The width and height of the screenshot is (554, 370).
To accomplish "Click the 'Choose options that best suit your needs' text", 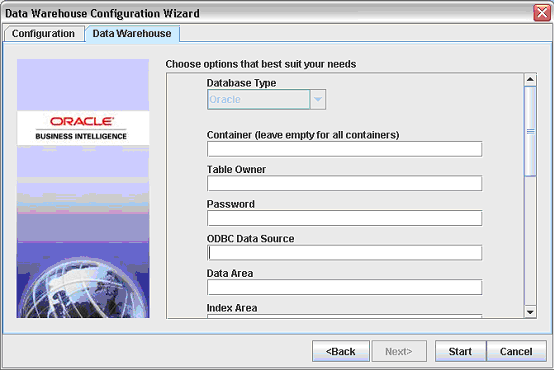I will point(261,64).
